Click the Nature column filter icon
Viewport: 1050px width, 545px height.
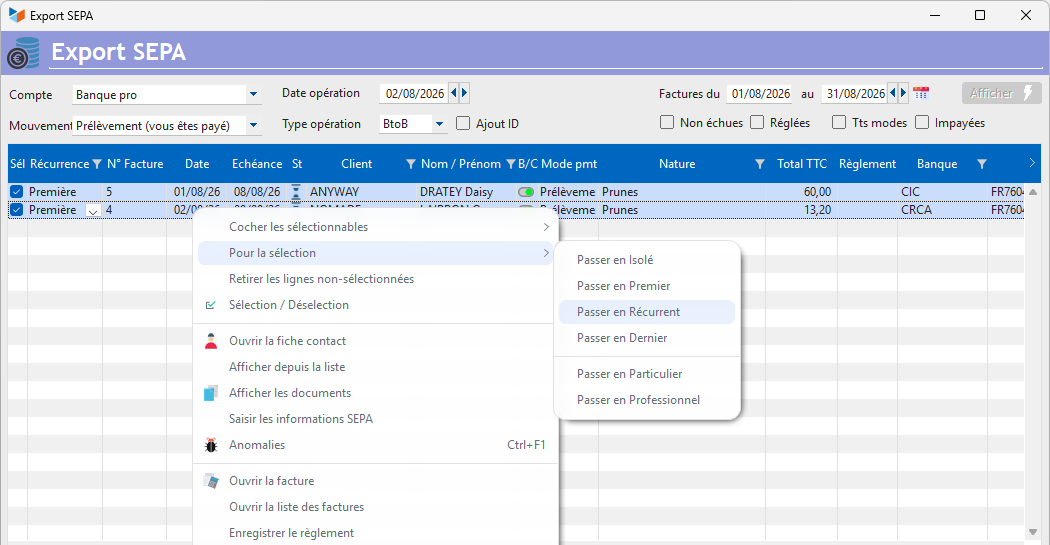pos(759,164)
